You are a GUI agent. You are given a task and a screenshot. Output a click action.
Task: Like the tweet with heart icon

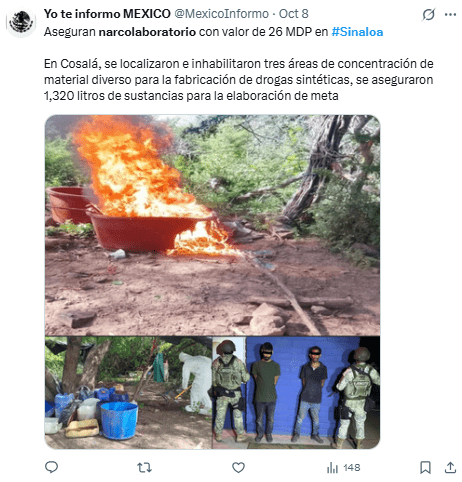[238, 467]
